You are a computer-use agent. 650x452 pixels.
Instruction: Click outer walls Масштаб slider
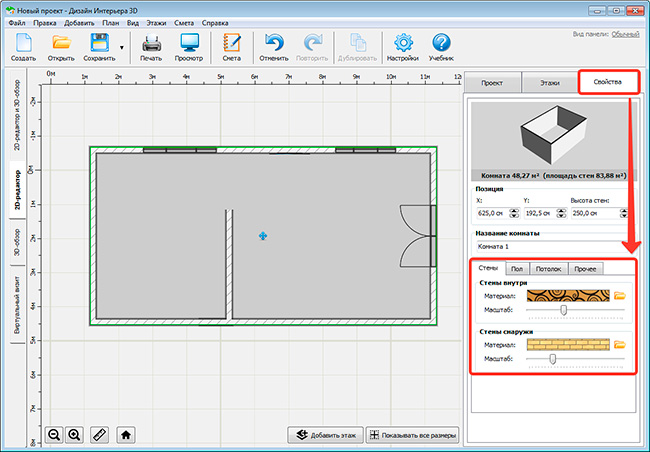click(x=575, y=359)
